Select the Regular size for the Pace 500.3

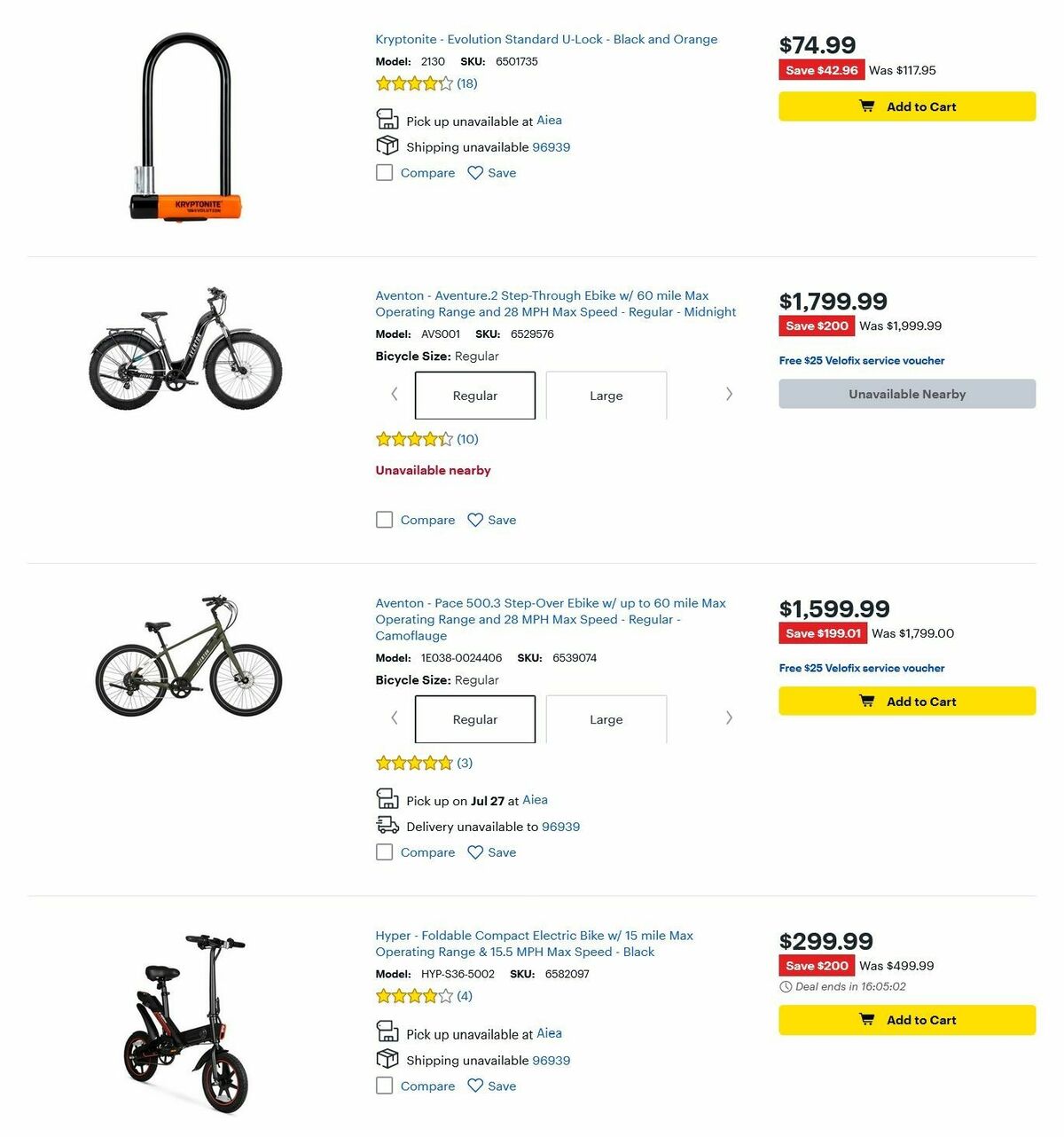point(475,719)
